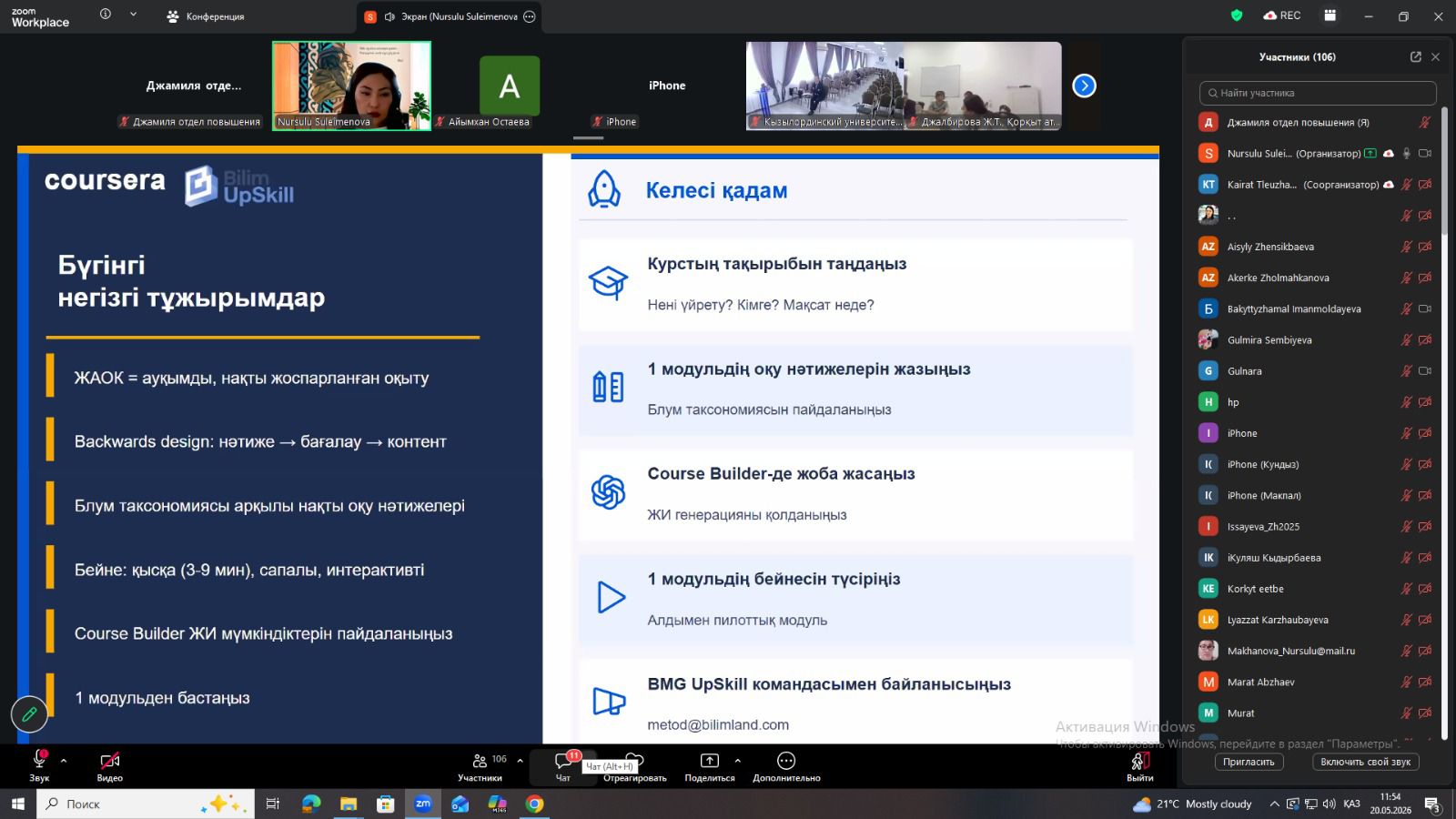Expand the audio options arrow next to Звук
The width and height of the screenshot is (1456, 819).
click(64, 760)
